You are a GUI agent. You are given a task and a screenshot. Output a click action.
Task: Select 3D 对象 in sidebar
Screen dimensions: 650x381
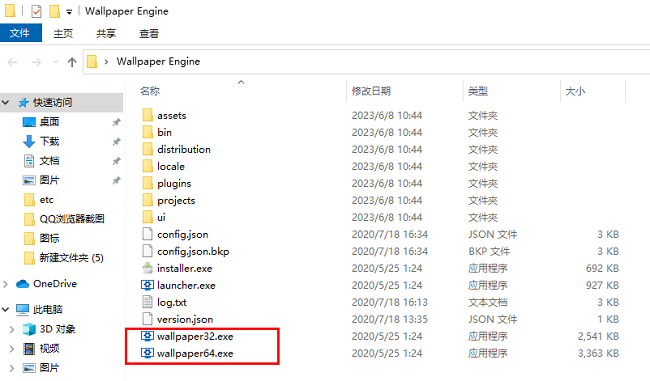coord(57,329)
